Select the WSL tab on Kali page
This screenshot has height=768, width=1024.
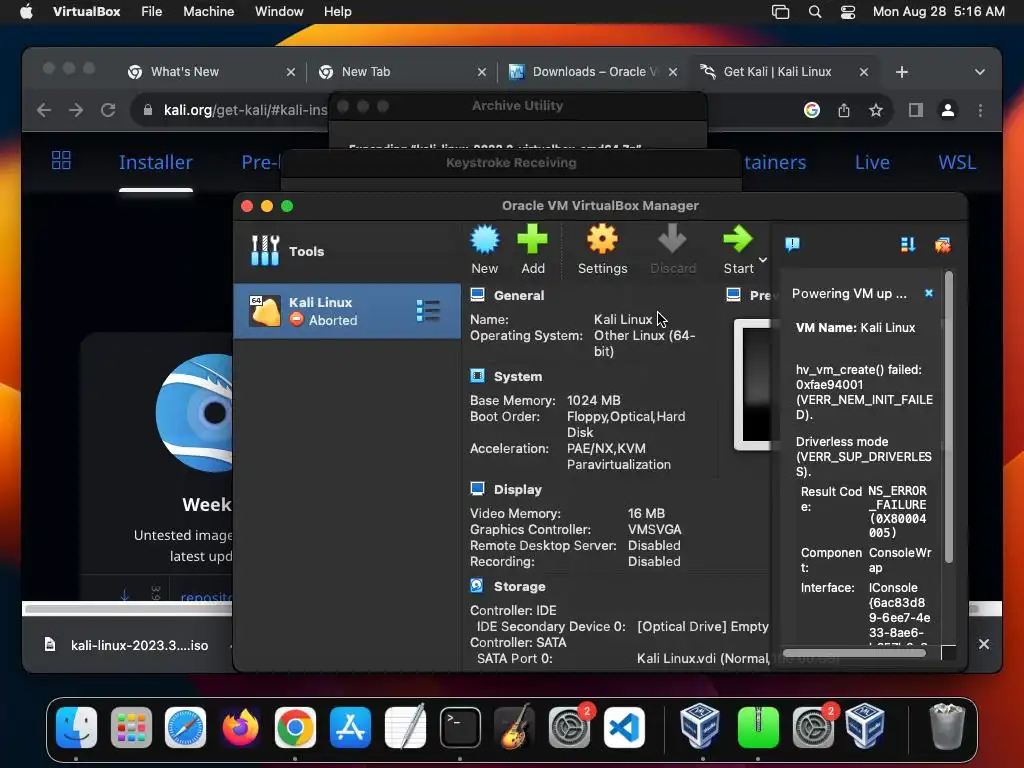pos(957,162)
